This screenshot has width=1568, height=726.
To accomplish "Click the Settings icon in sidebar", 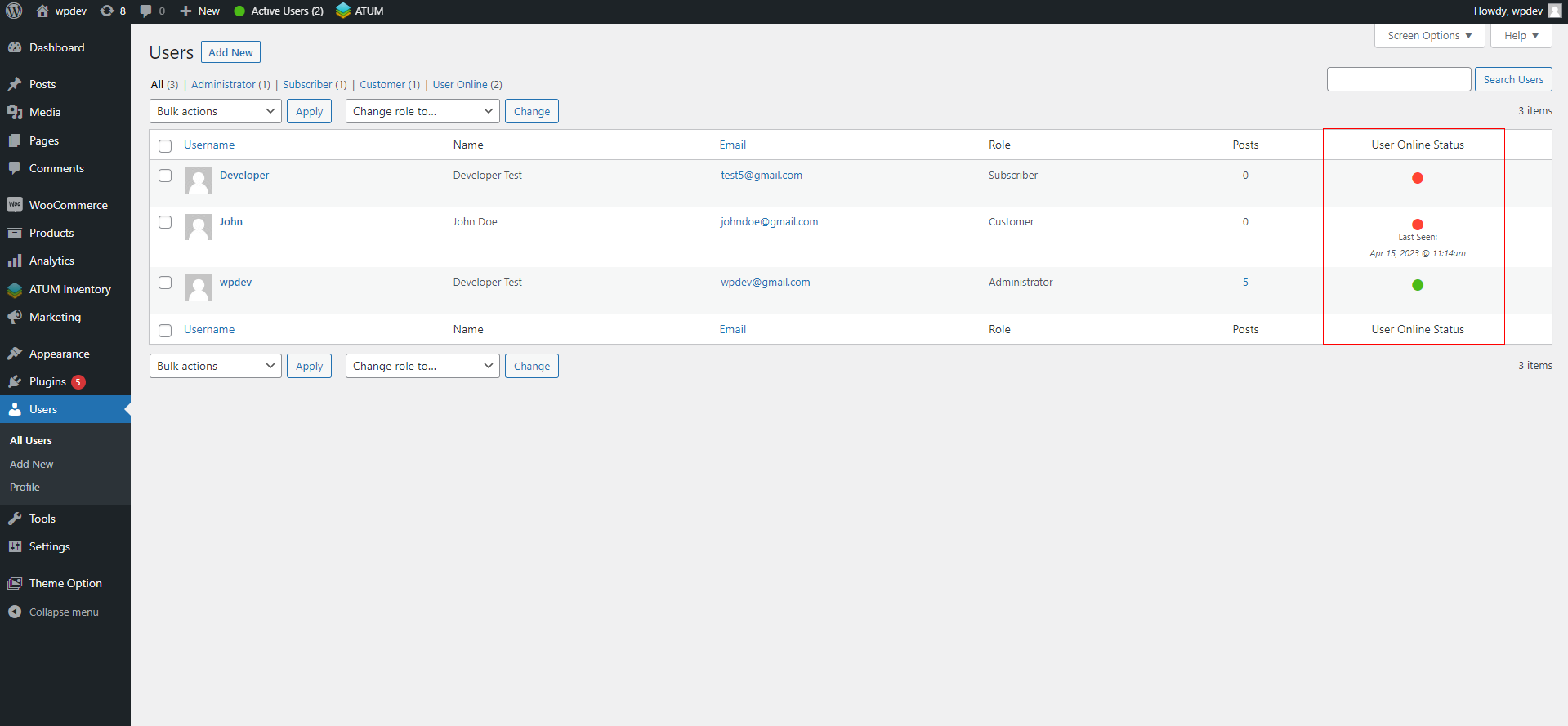I will tap(15, 546).
